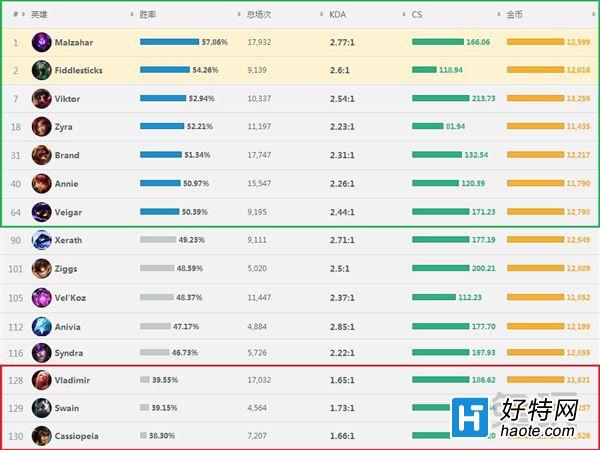Click the 17,747 total games value
The height and width of the screenshot is (450, 600).
point(259,155)
